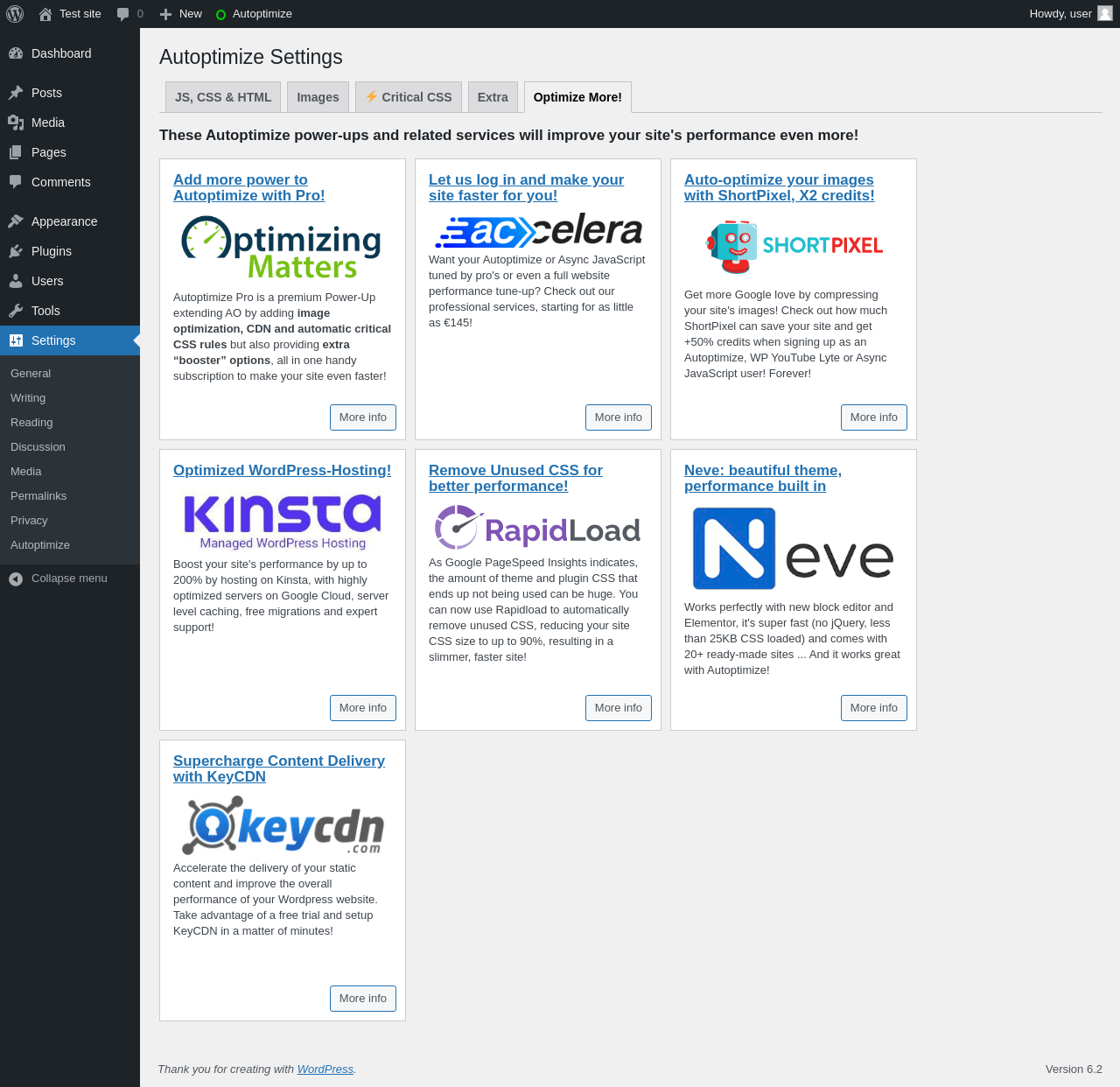Click More info on Autoptimize Pro card

[363, 417]
